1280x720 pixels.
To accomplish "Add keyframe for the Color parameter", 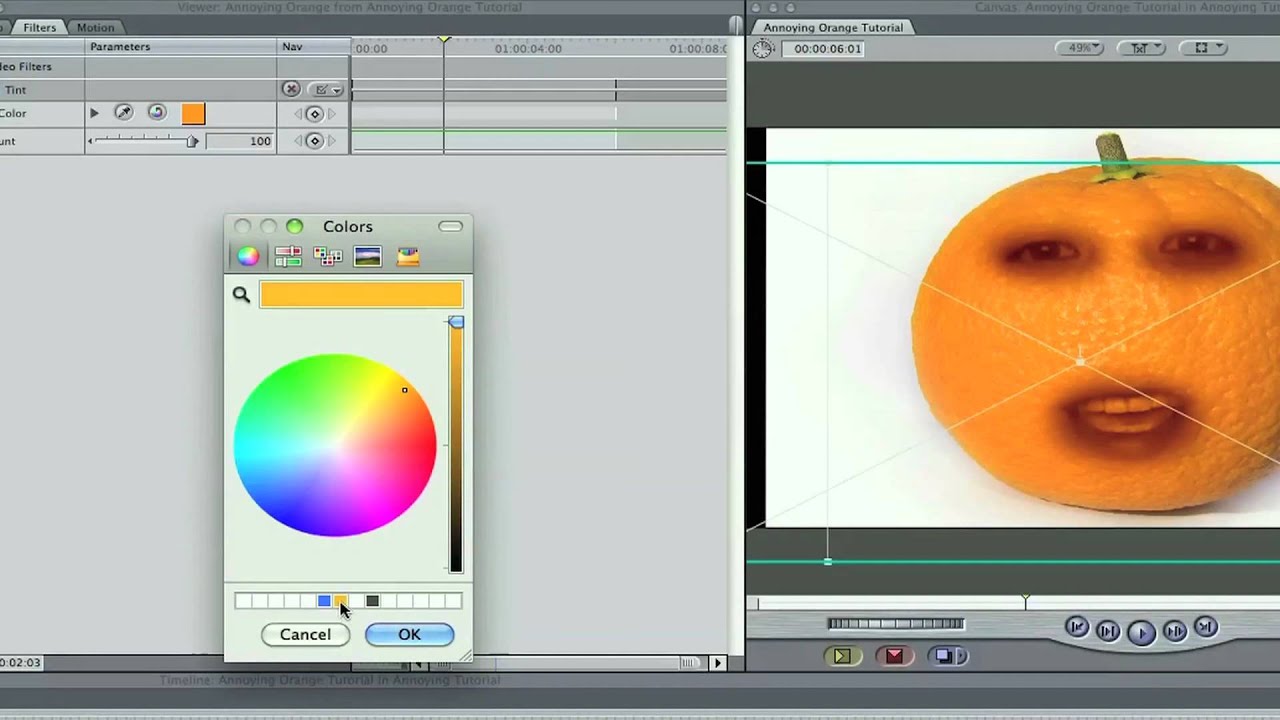I will (314, 114).
